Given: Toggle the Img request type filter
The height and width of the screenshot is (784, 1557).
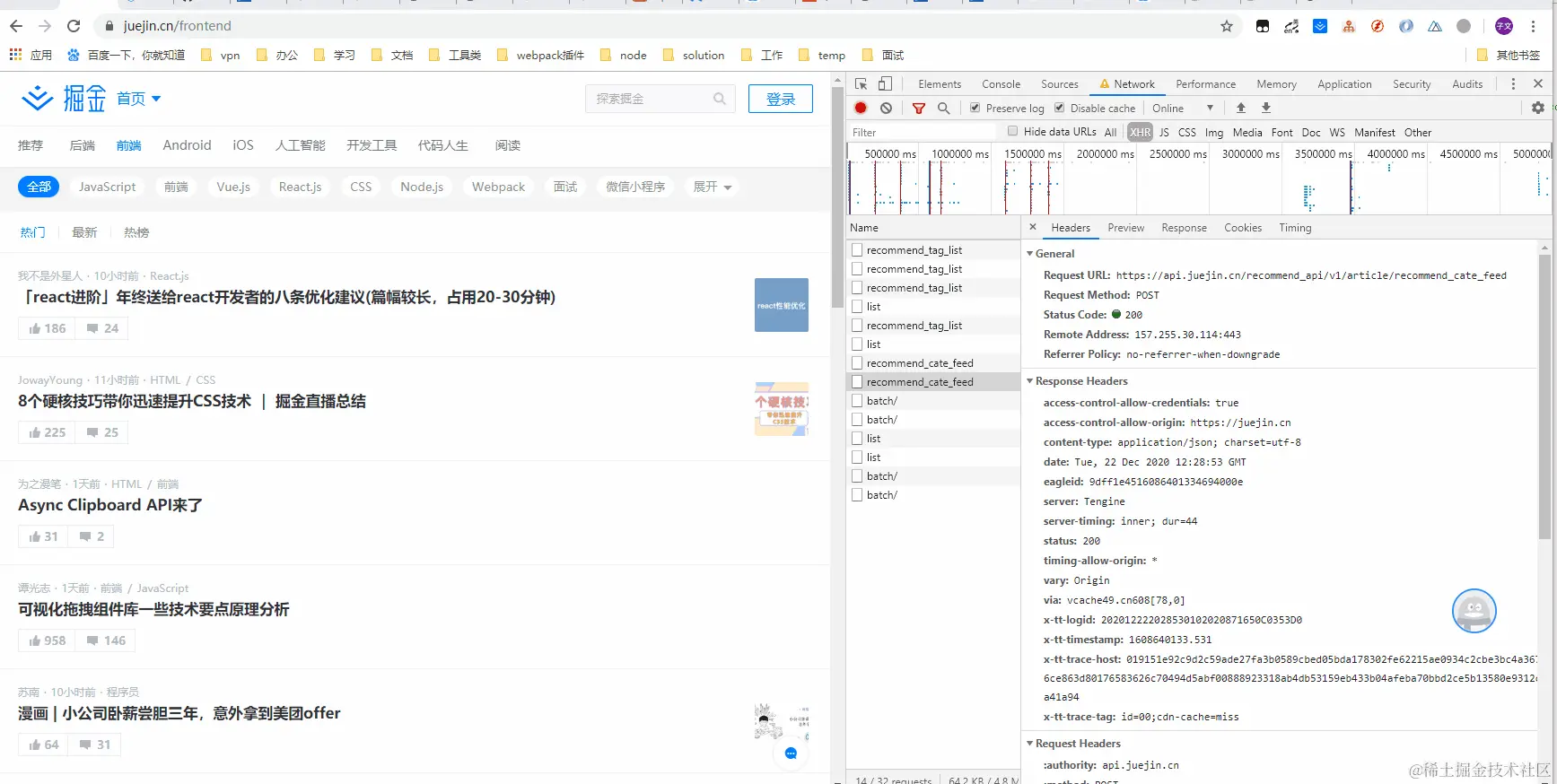Looking at the screenshot, I should 1213,132.
